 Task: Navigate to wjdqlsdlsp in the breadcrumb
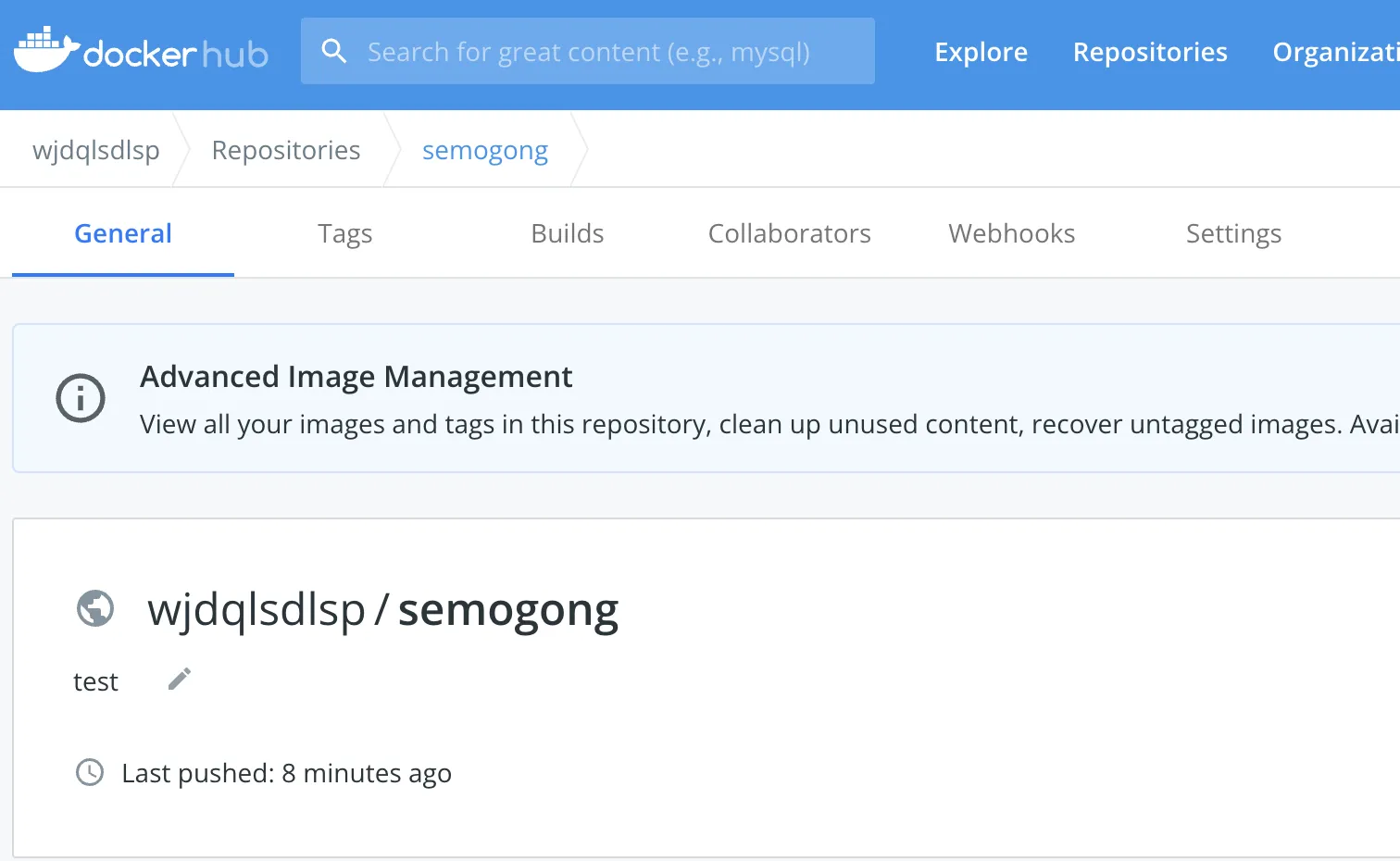[x=96, y=150]
